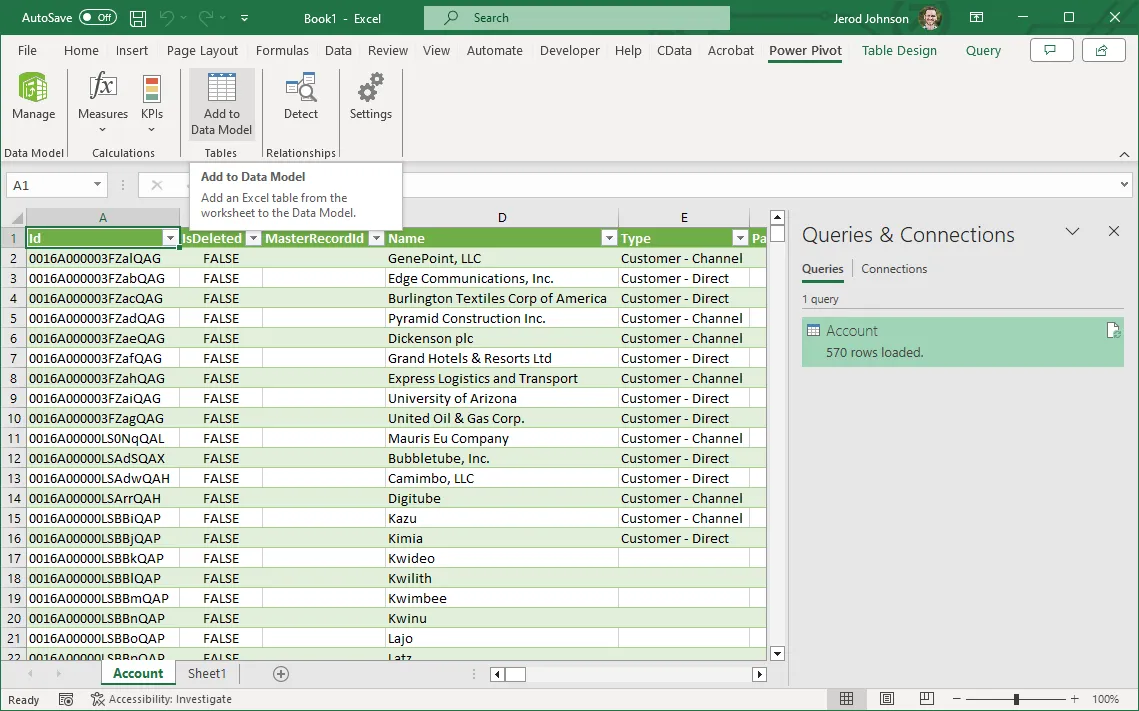Add a new sheet with plus button
This screenshot has height=711, width=1139.
click(281, 674)
